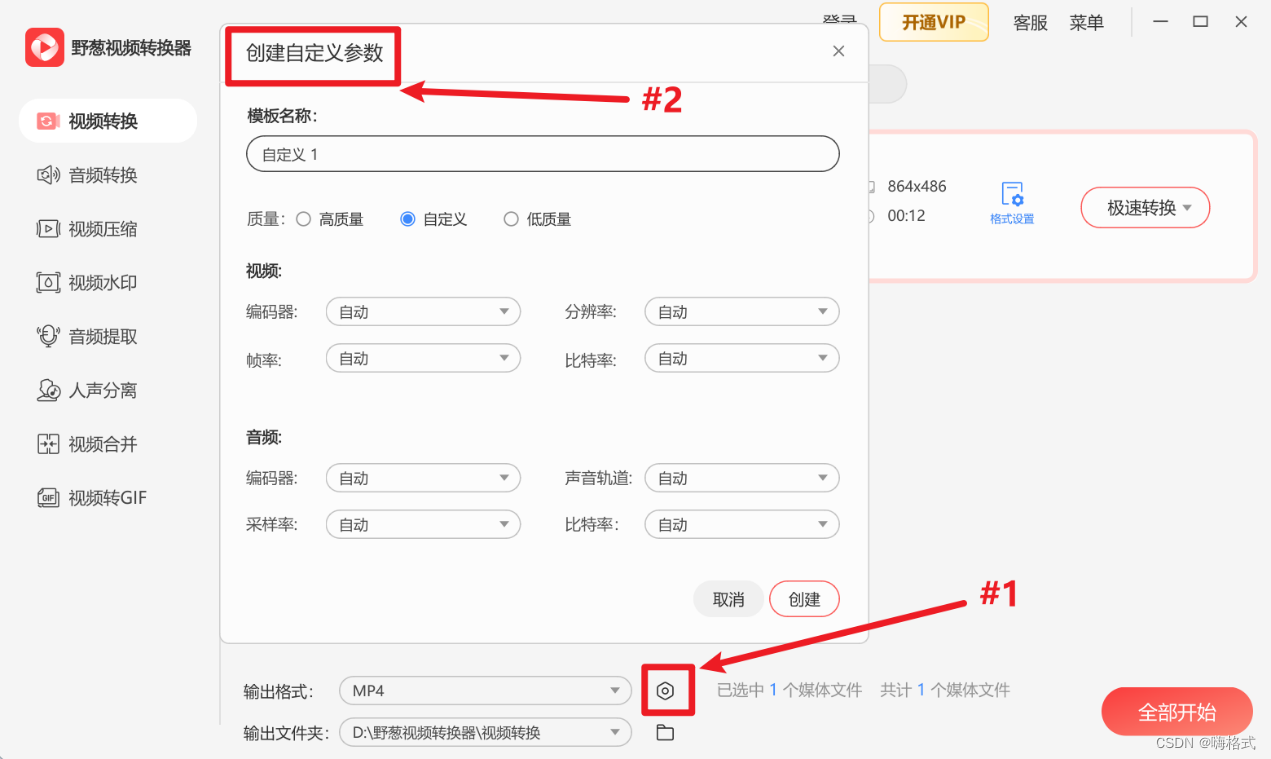Click the 创建 button

[x=804, y=599]
